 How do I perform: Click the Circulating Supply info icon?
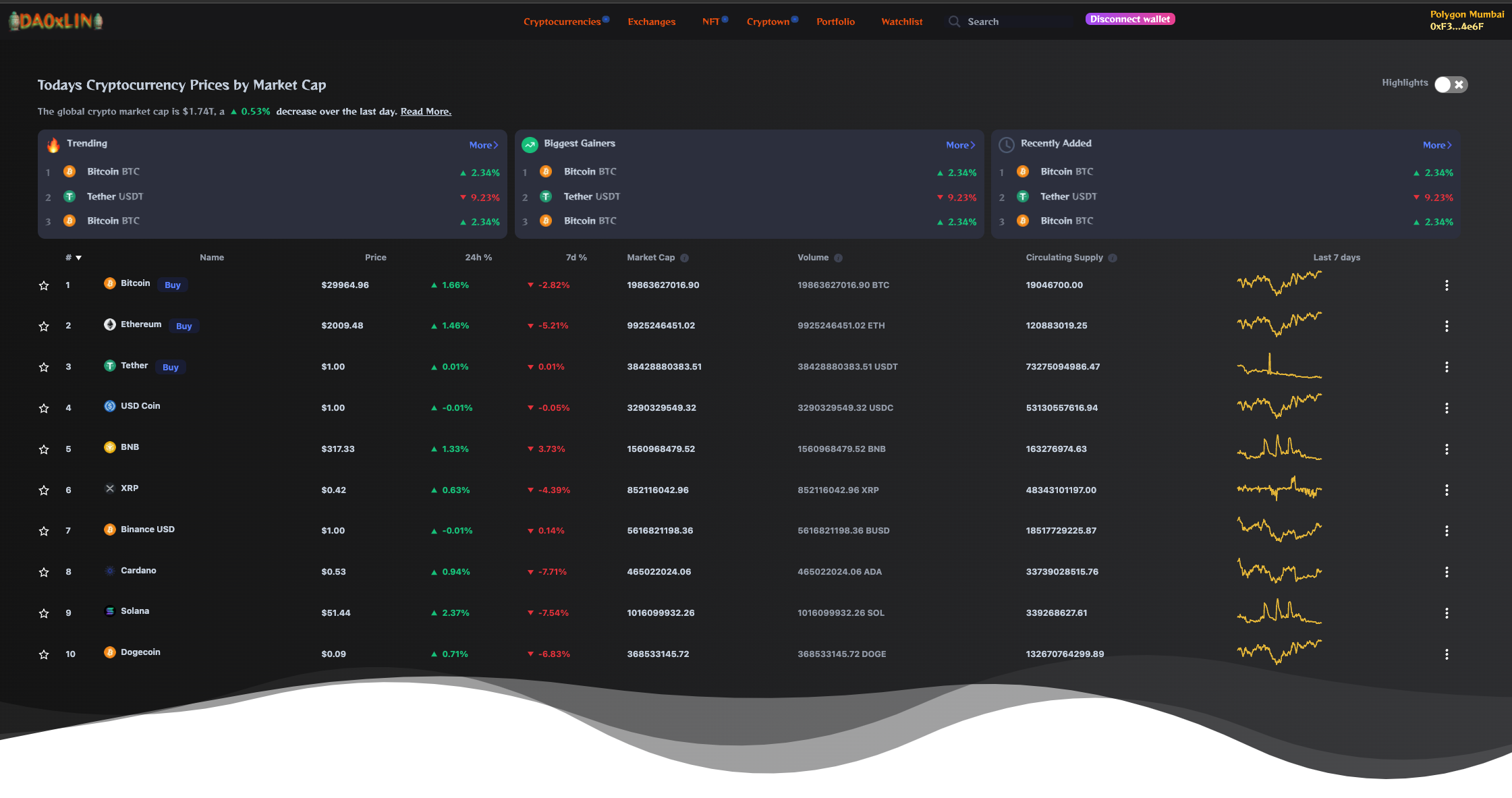pyautogui.click(x=1113, y=258)
